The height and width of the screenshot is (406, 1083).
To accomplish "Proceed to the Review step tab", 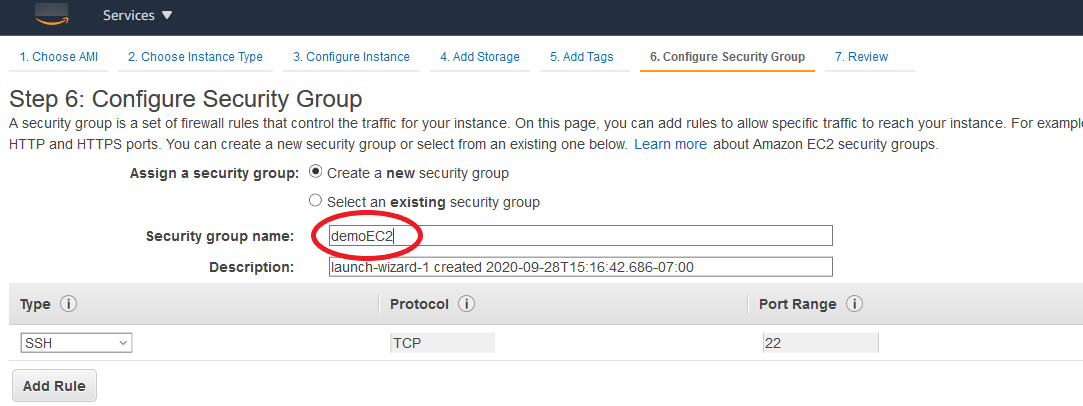I will coord(861,57).
